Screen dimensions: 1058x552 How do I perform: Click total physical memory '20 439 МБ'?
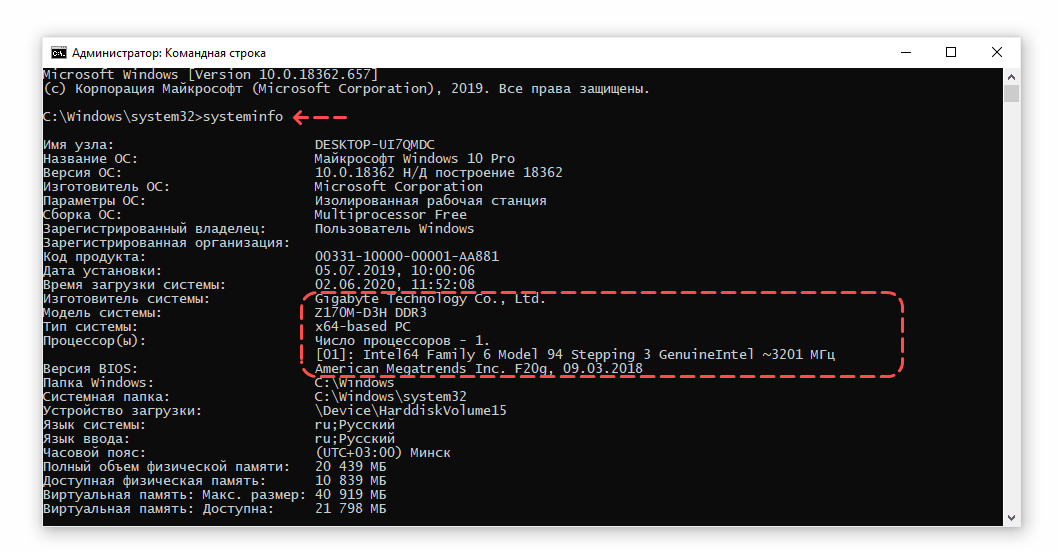coord(351,467)
